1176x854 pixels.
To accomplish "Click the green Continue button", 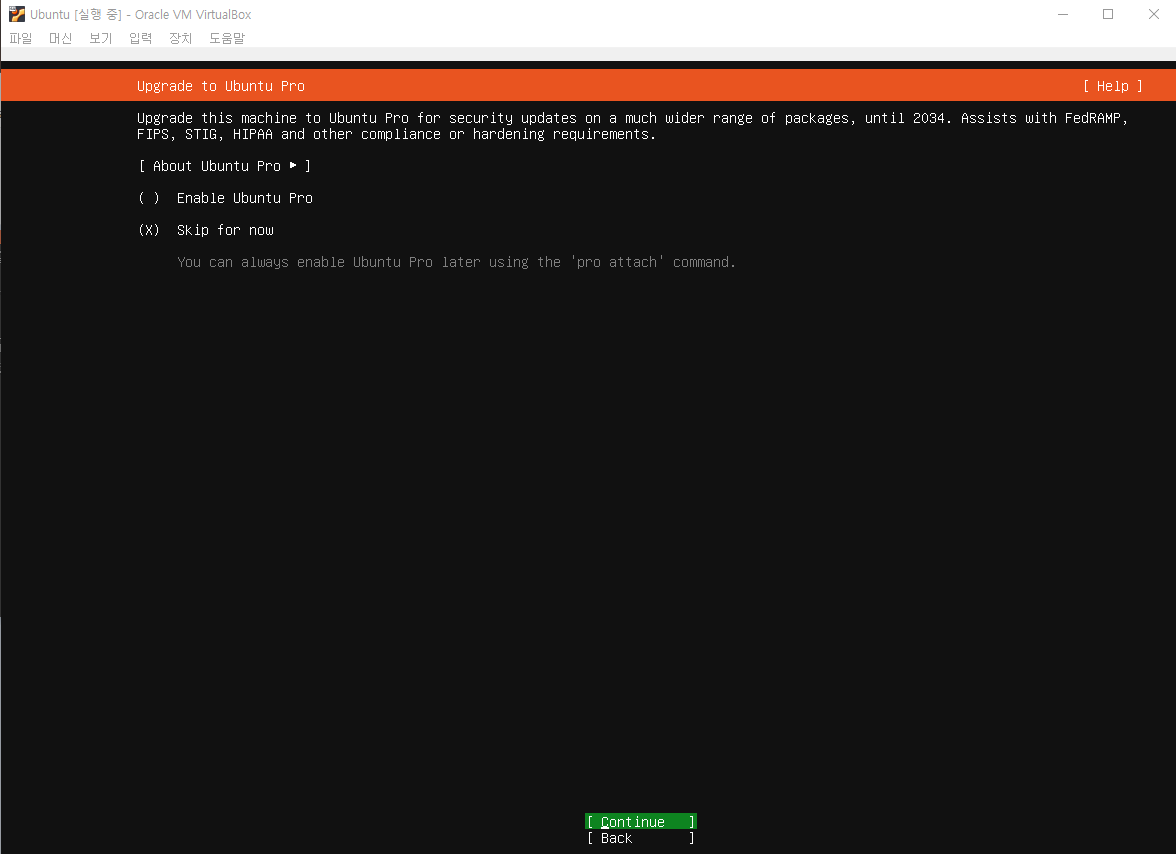I will pyautogui.click(x=640, y=822).
